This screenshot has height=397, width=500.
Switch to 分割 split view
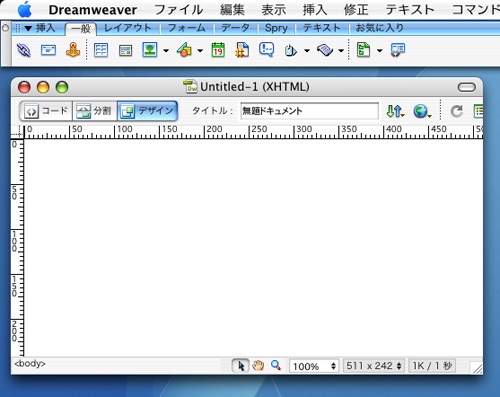click(95, 111)
